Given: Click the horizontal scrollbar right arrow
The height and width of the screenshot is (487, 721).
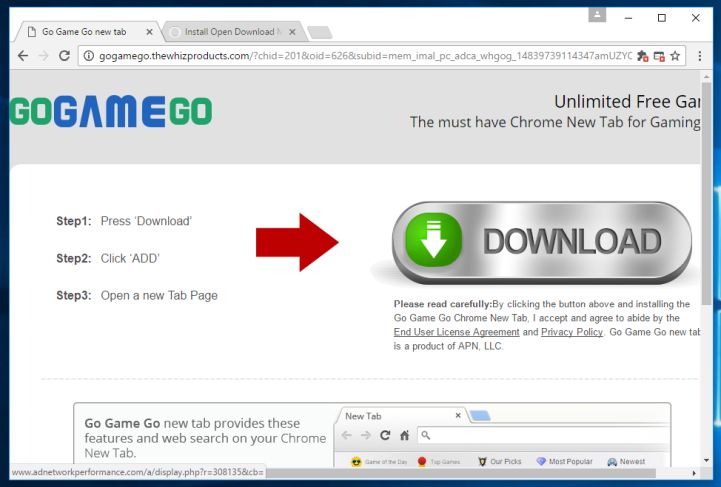Looking at the screenshot, I should [694, 473].
